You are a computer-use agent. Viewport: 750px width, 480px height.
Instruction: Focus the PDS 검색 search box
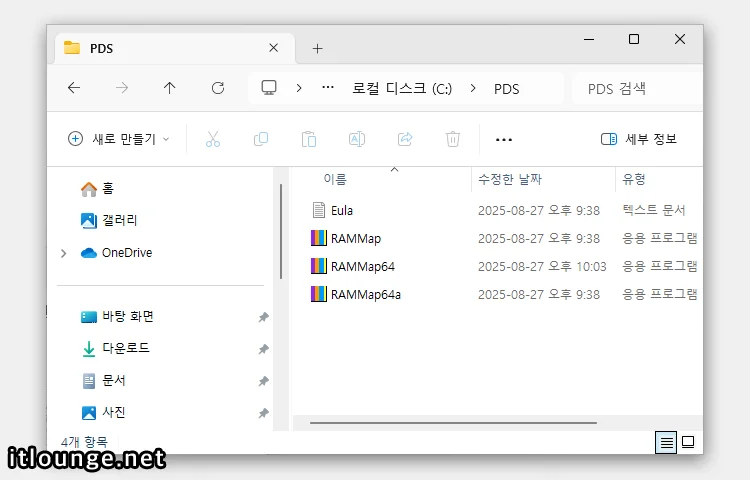[637, 88]
